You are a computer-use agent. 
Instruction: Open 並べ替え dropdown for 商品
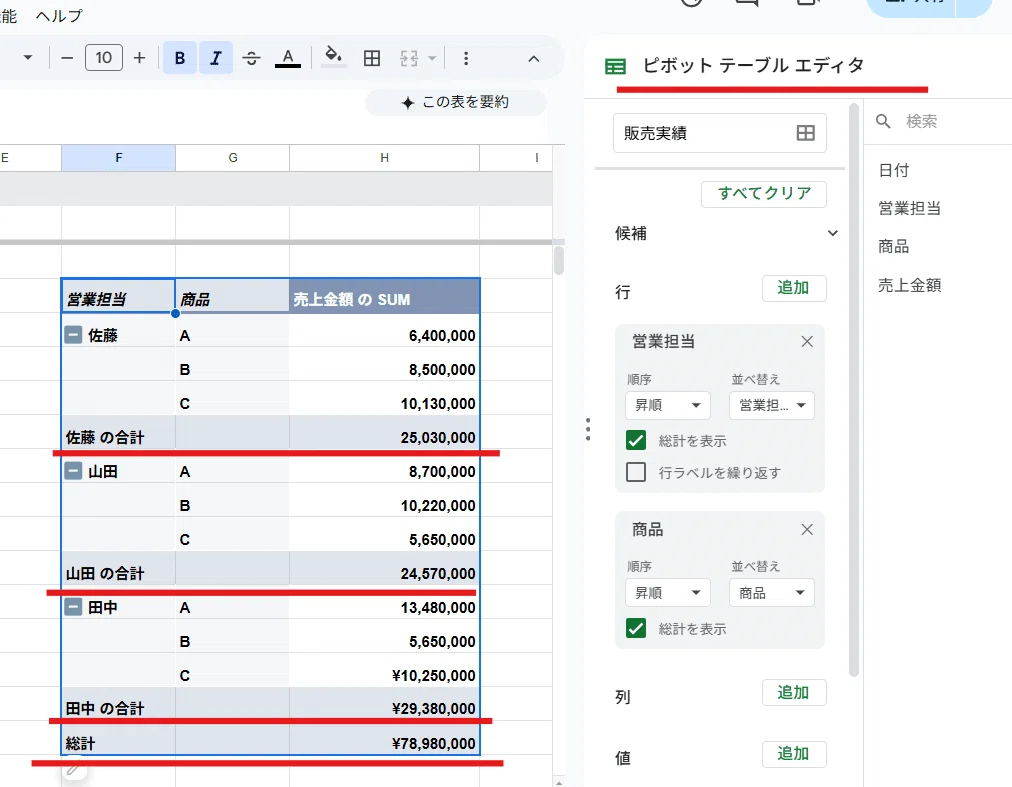point(772,593)
